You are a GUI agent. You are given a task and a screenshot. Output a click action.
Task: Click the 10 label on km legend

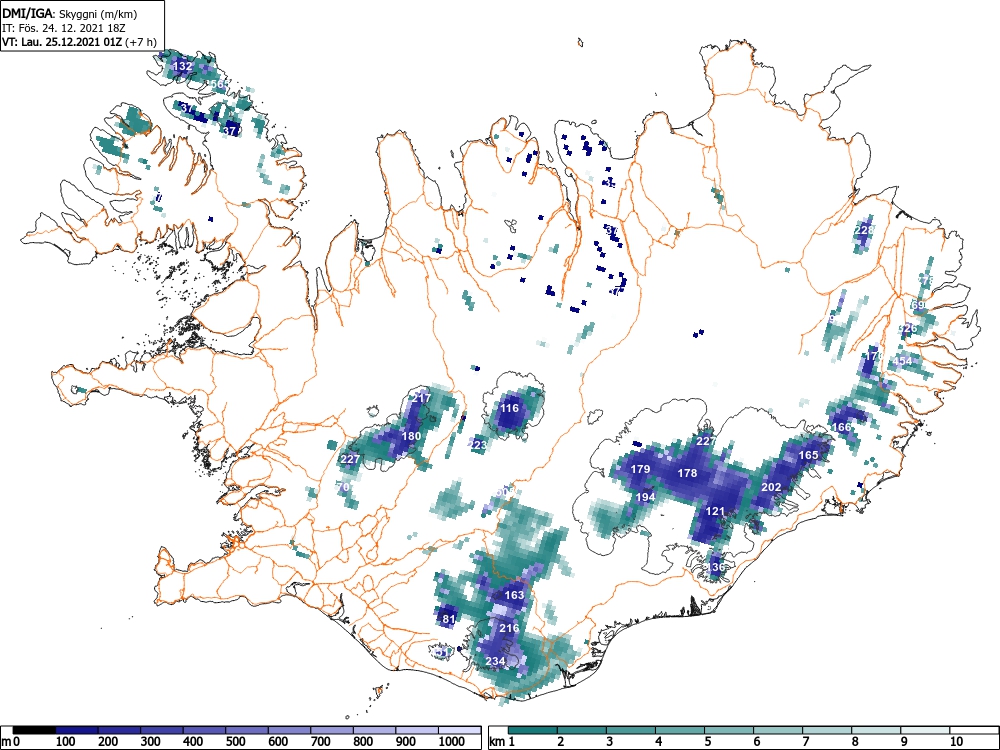point(955,741)
